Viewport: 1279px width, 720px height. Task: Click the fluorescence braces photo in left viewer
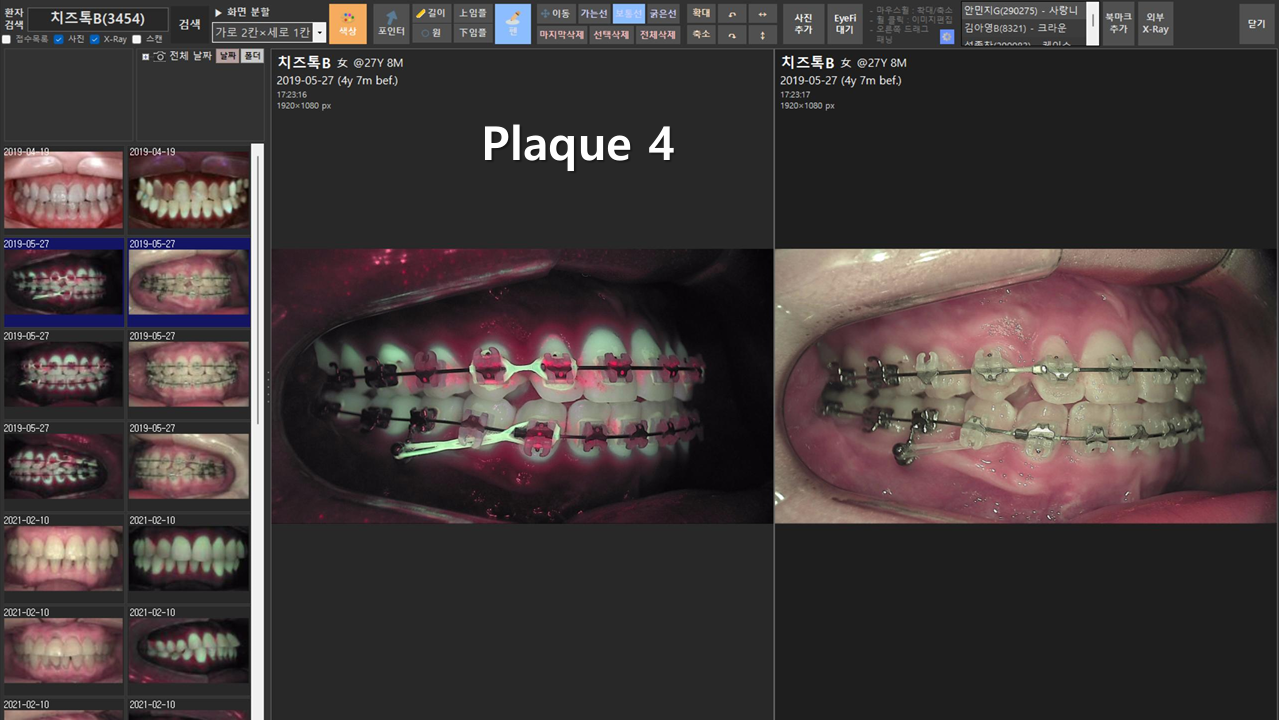point(522,386)
